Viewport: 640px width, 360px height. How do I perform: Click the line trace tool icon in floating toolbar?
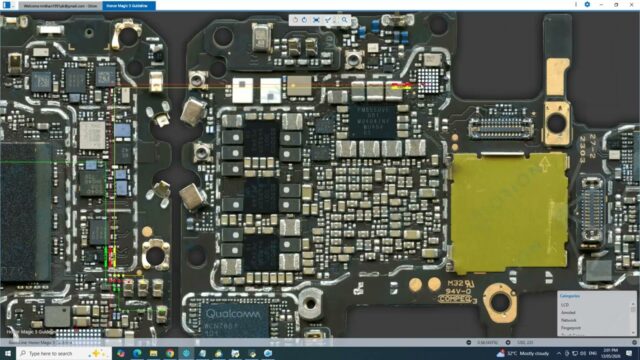pos(329,20)
